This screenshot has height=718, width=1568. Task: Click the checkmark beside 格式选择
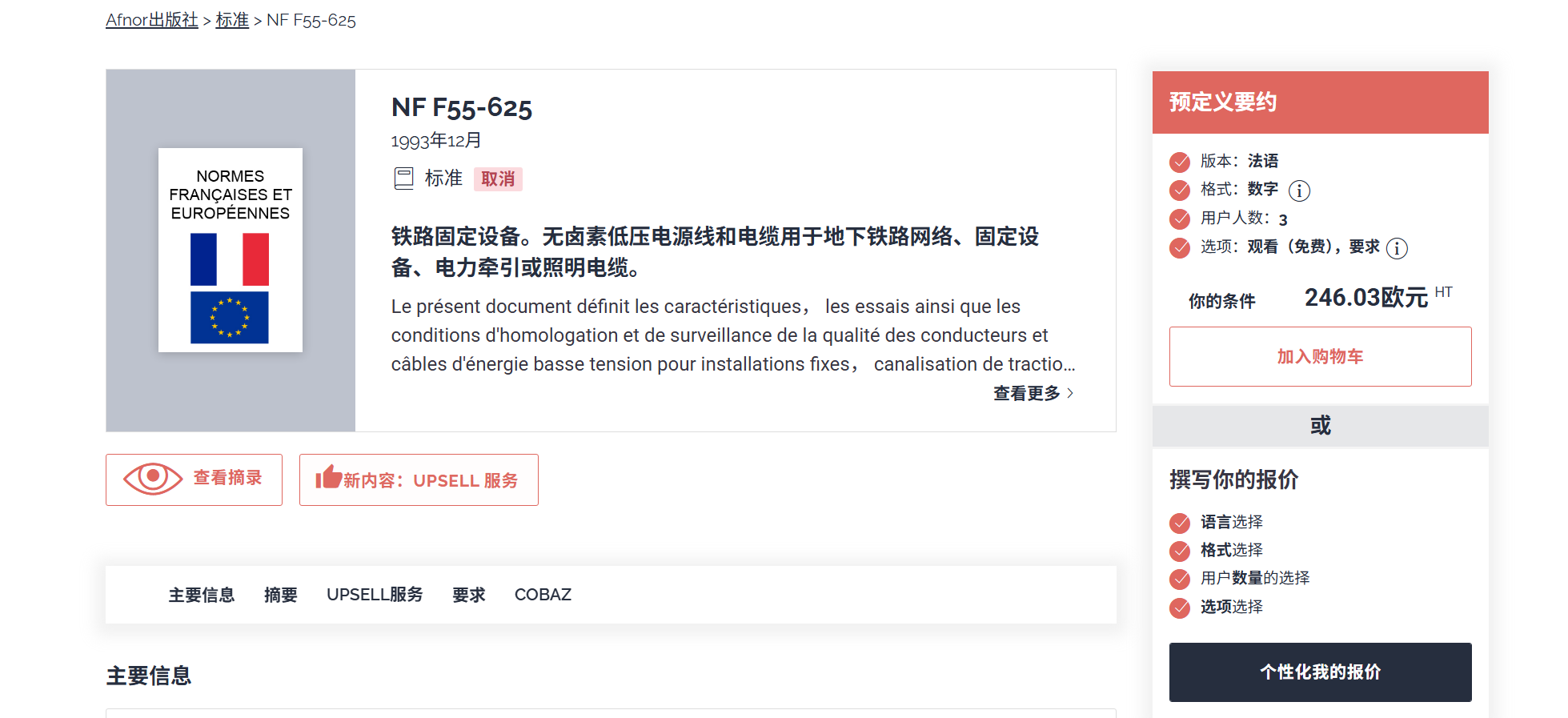pyautogui.click(x=1180, y=552)
